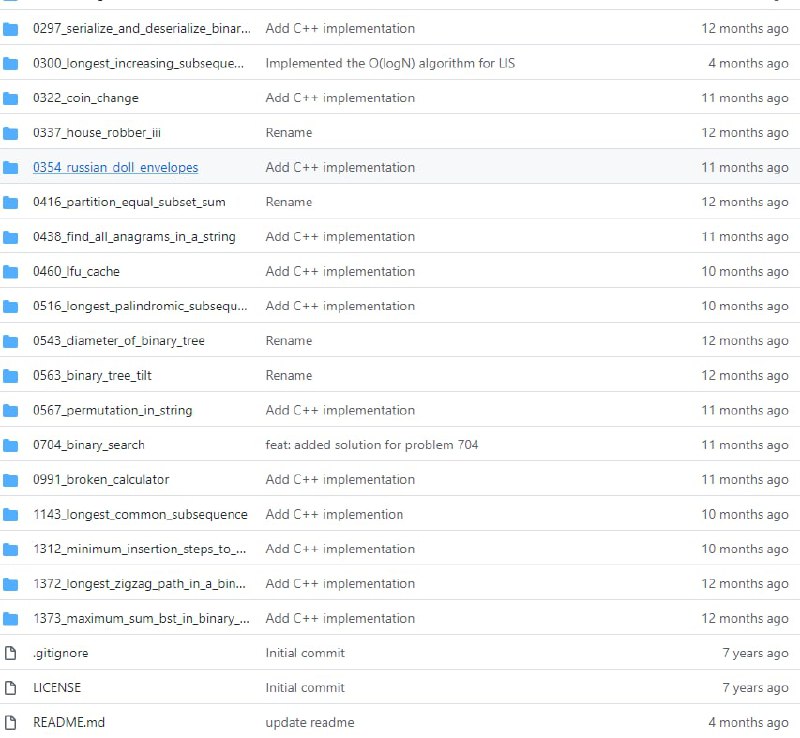Open README.md file
Screen dimensions: 800x738
(x=69, y=723)
